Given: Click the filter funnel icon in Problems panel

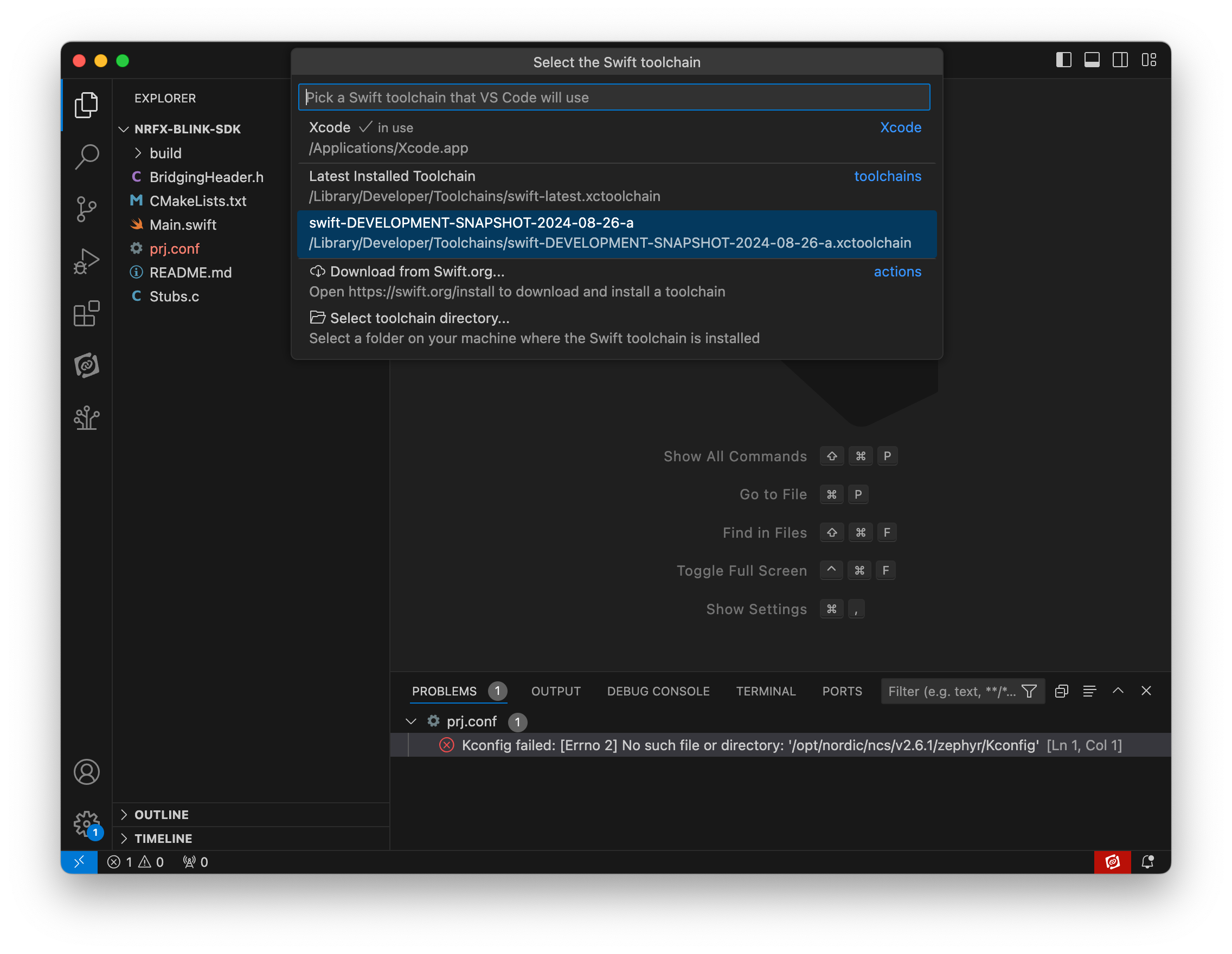Looking at the screenshot, I should coord(1029,691).
